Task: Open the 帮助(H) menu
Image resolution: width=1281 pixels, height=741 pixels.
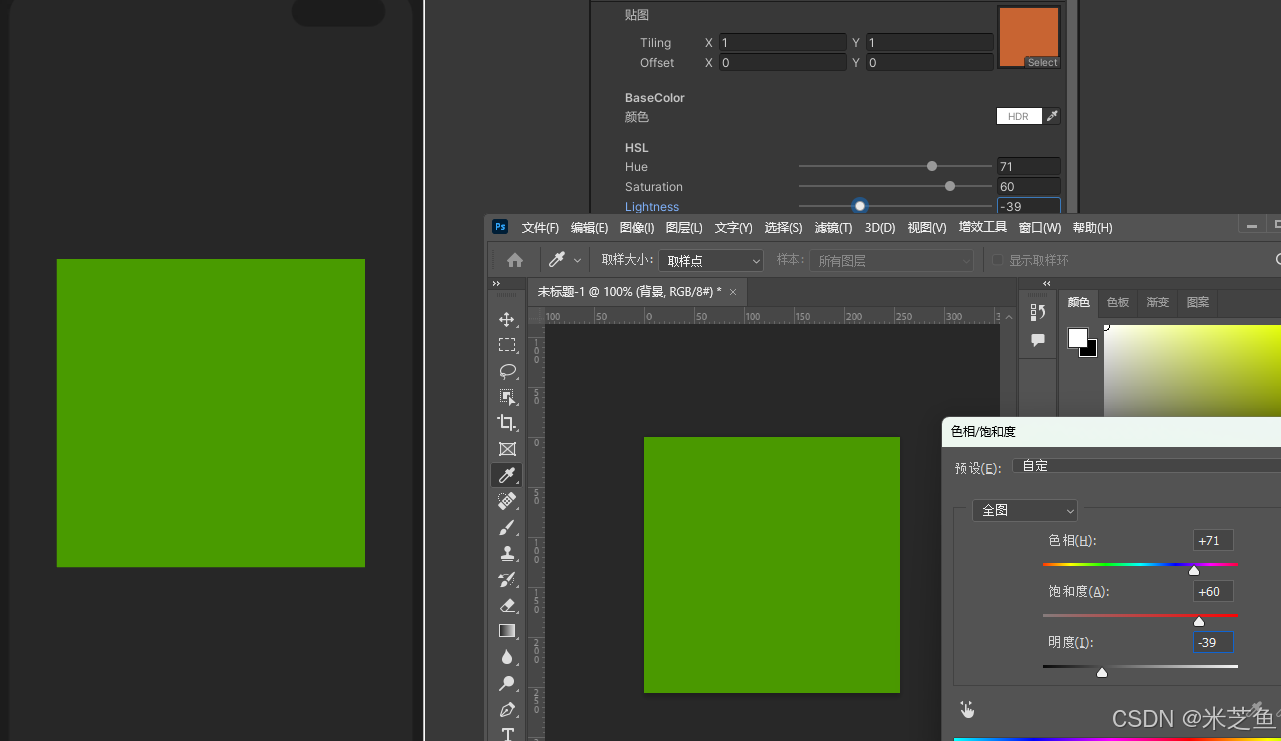Action: (1092, 227)
